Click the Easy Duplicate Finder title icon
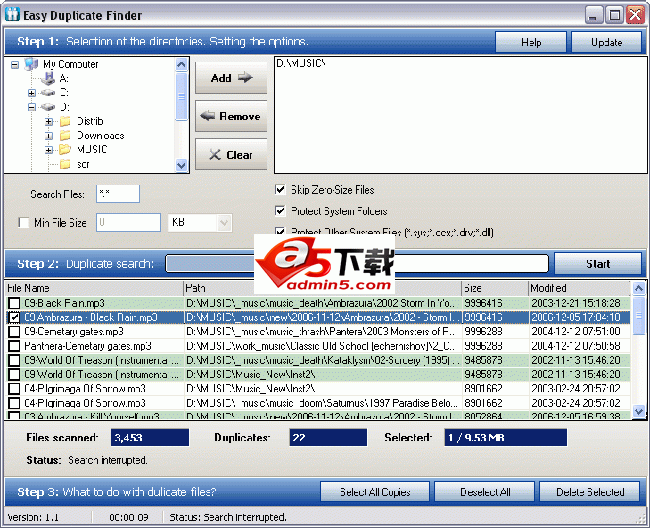The height and width of the screenshot is (528, 650). click(12, 14)
